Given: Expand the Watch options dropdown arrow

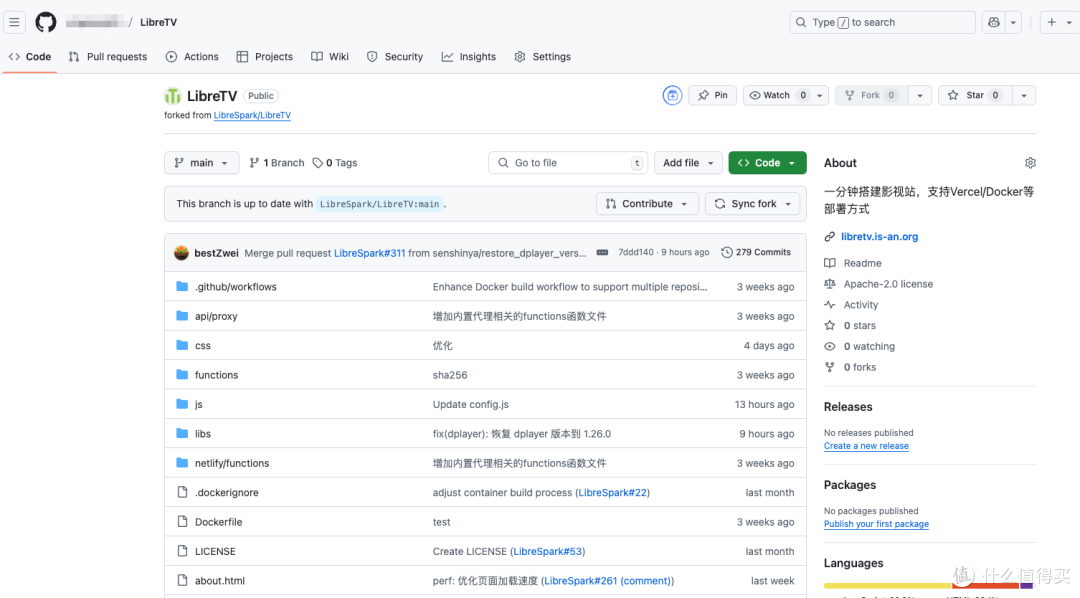Looking at the screenshot, I should point(820,95).
